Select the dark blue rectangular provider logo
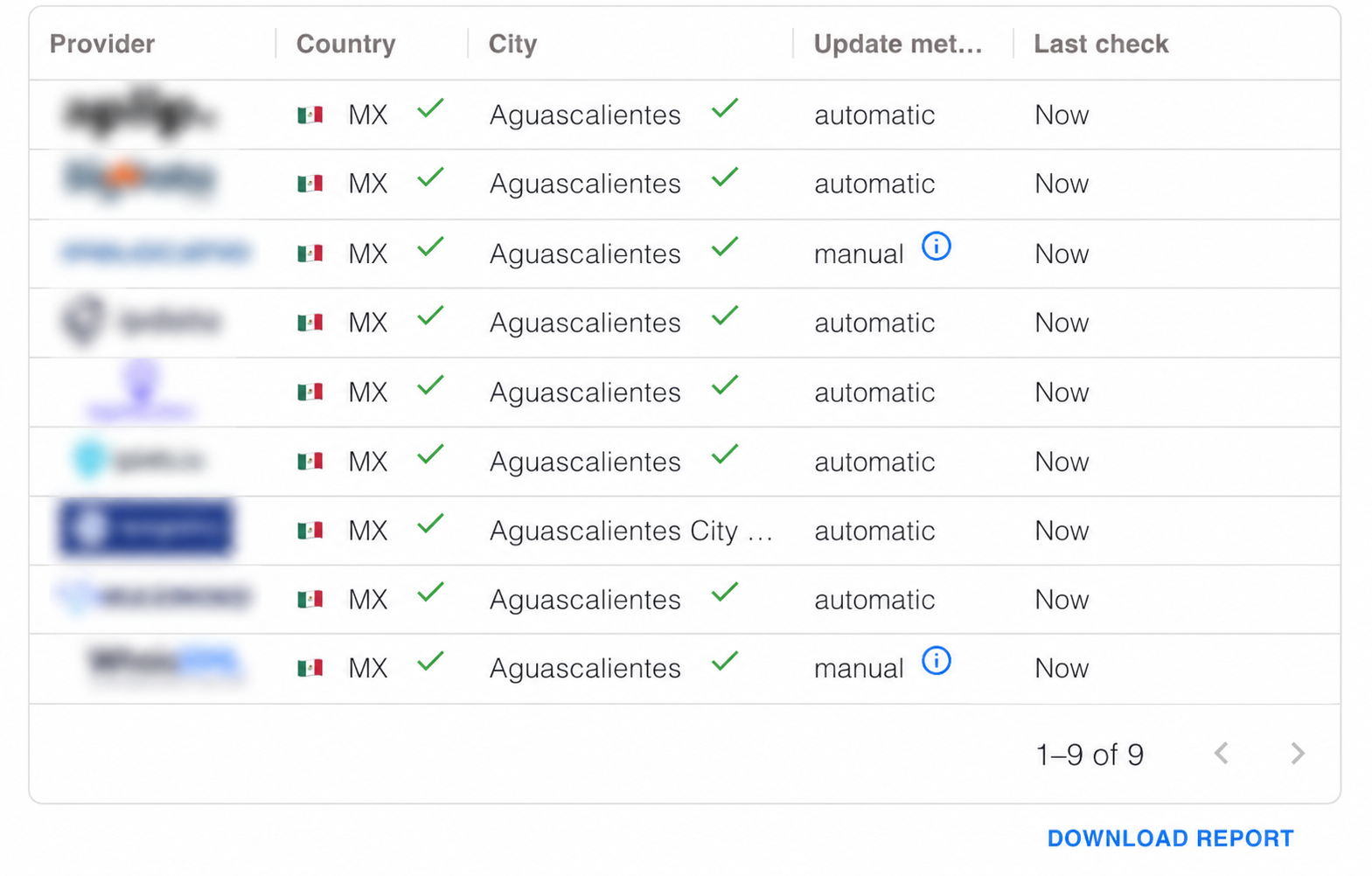1372x876 pixels. click(x=146, y=528)
